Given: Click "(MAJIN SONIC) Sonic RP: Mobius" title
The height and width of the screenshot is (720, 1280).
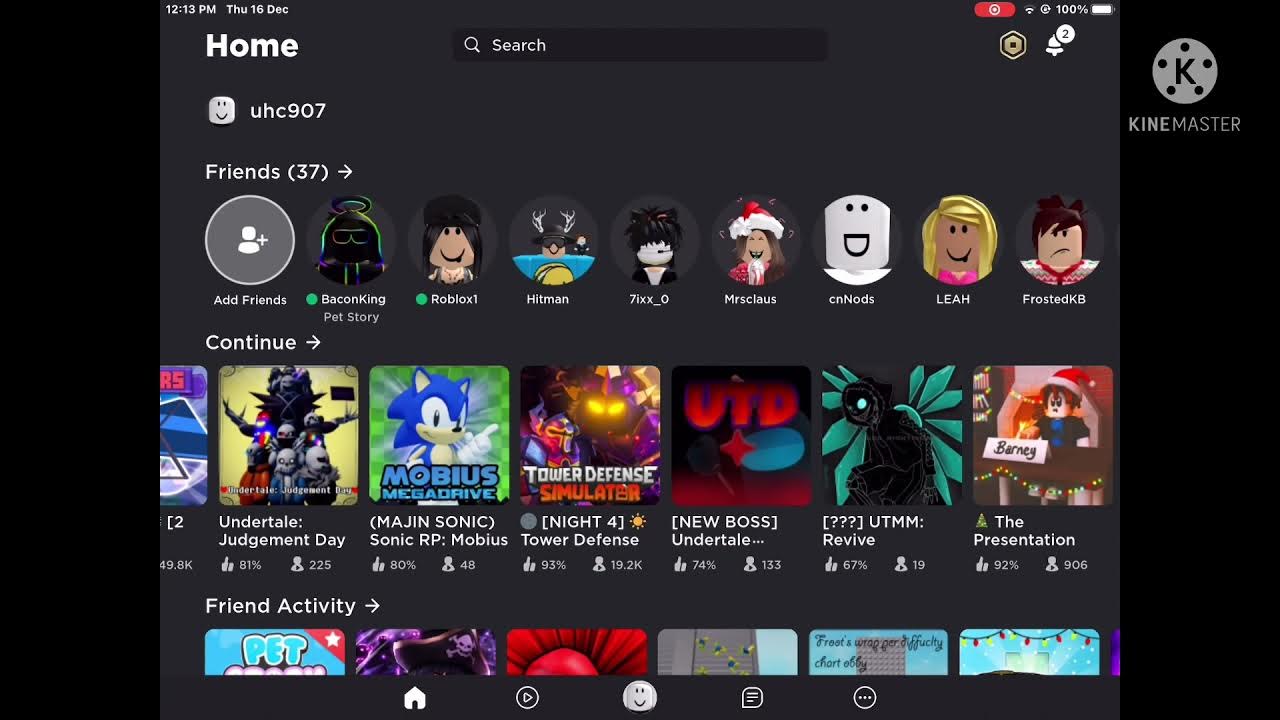Looking at the screenshot, I should pos(439,531).
